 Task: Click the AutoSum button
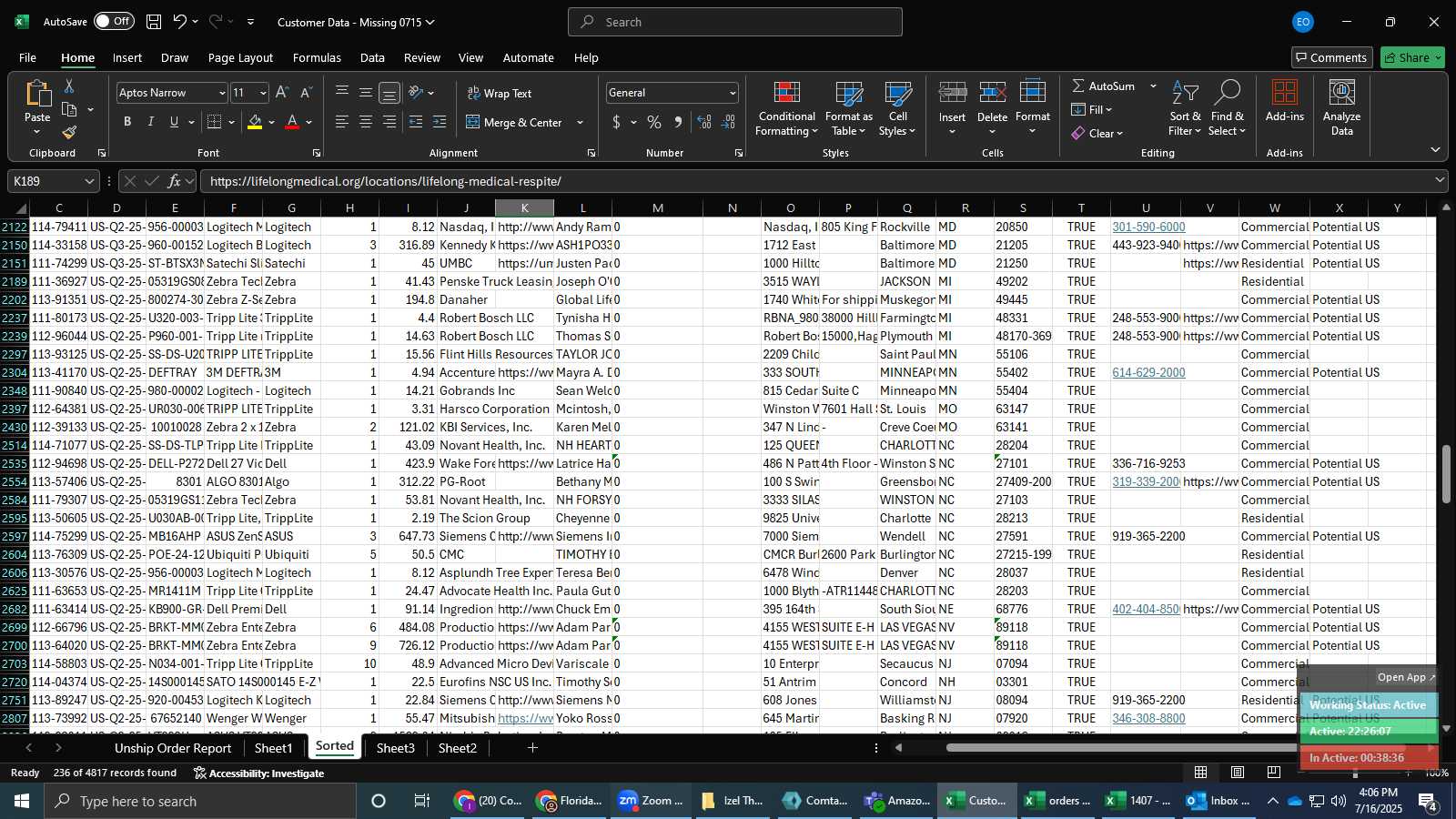point(1103,86)
